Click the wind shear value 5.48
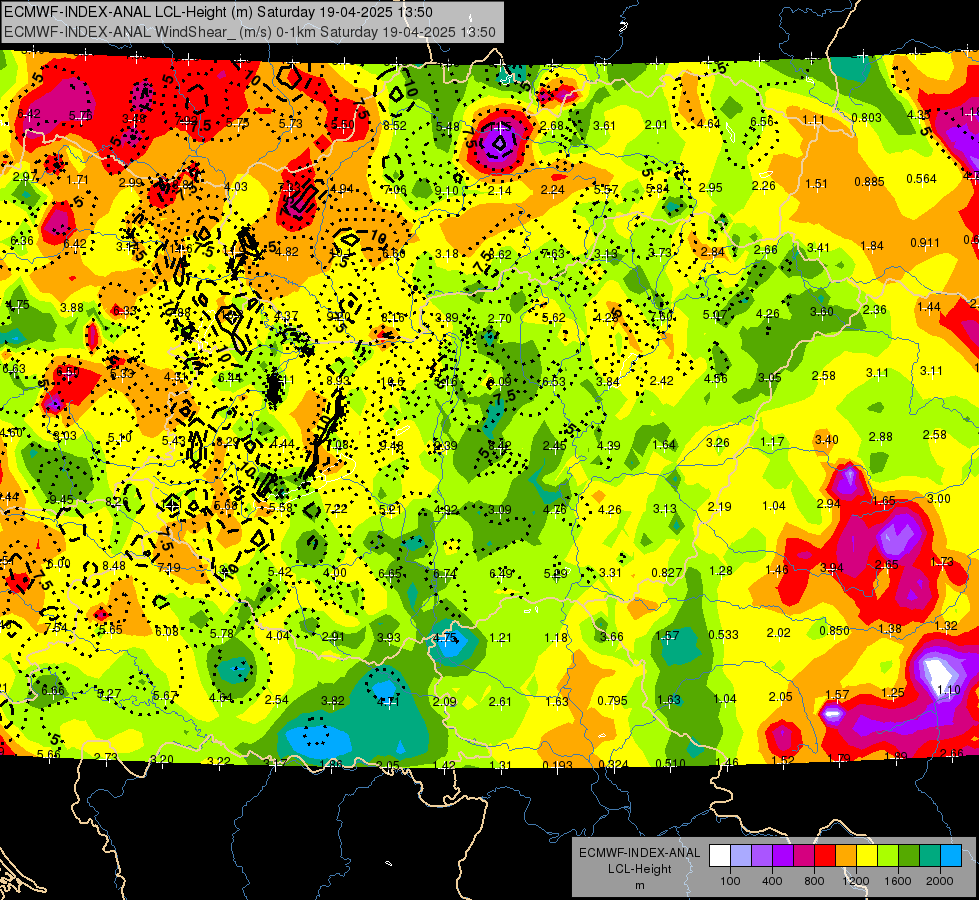This screenshot has height=900, width=979. pyautogui.click(x=448, y=127)
